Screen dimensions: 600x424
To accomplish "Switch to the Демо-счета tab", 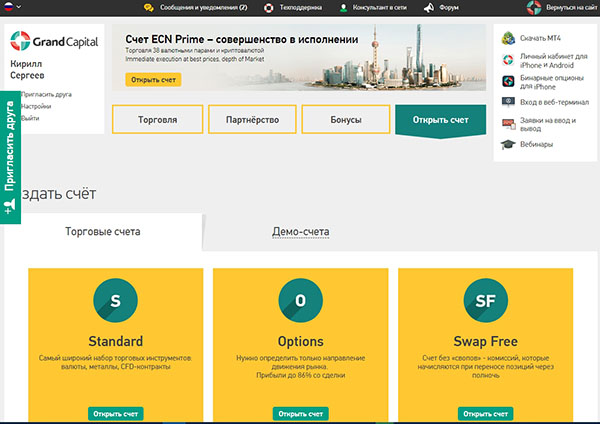I will pyautogui.click(x=300, y=232).
